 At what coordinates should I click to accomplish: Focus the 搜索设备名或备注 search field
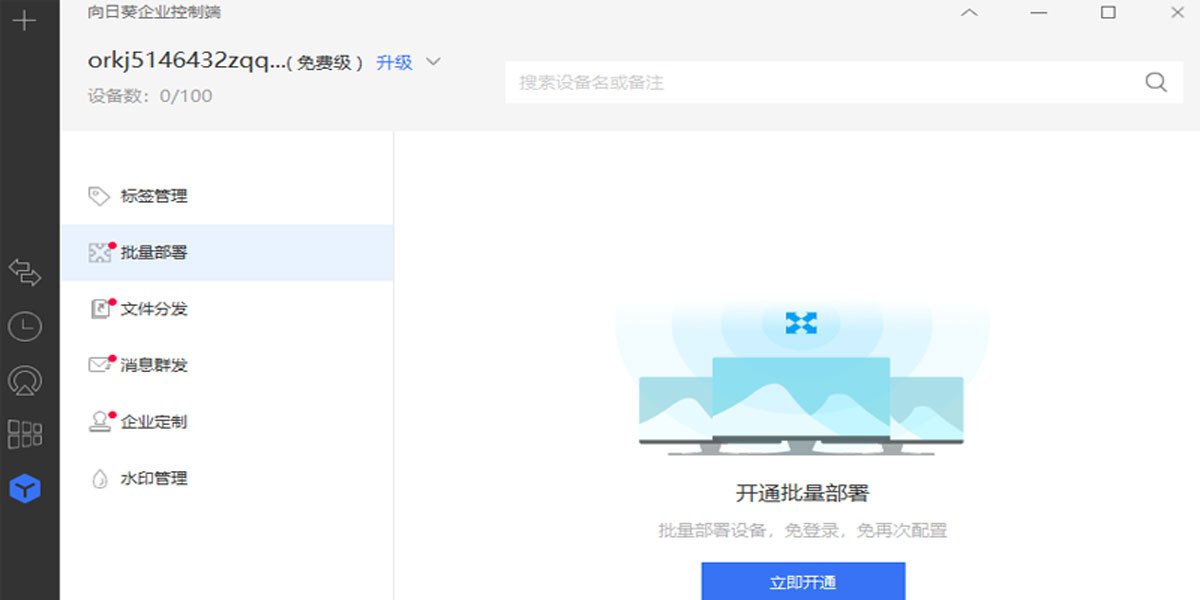(820, 83)
